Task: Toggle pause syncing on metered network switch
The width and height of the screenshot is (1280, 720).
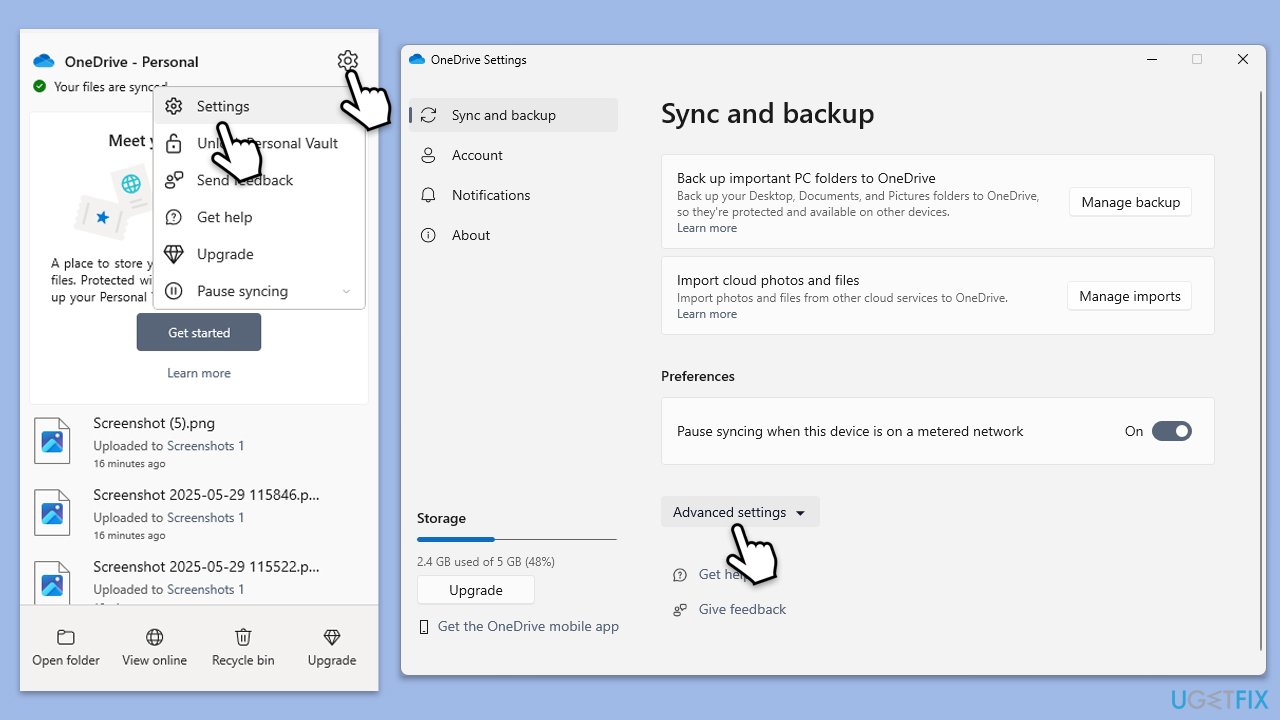Action: (1171, 431)
